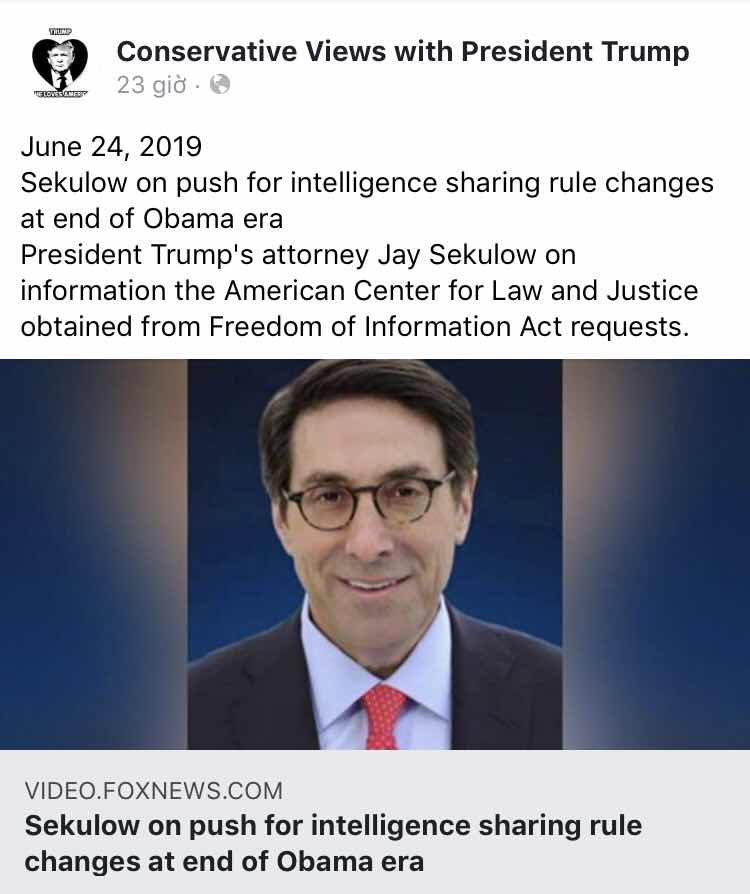Open the page's heart-shaped Trump profile picture
Screen dimensions: 750x894
click(x=60, y=63)
